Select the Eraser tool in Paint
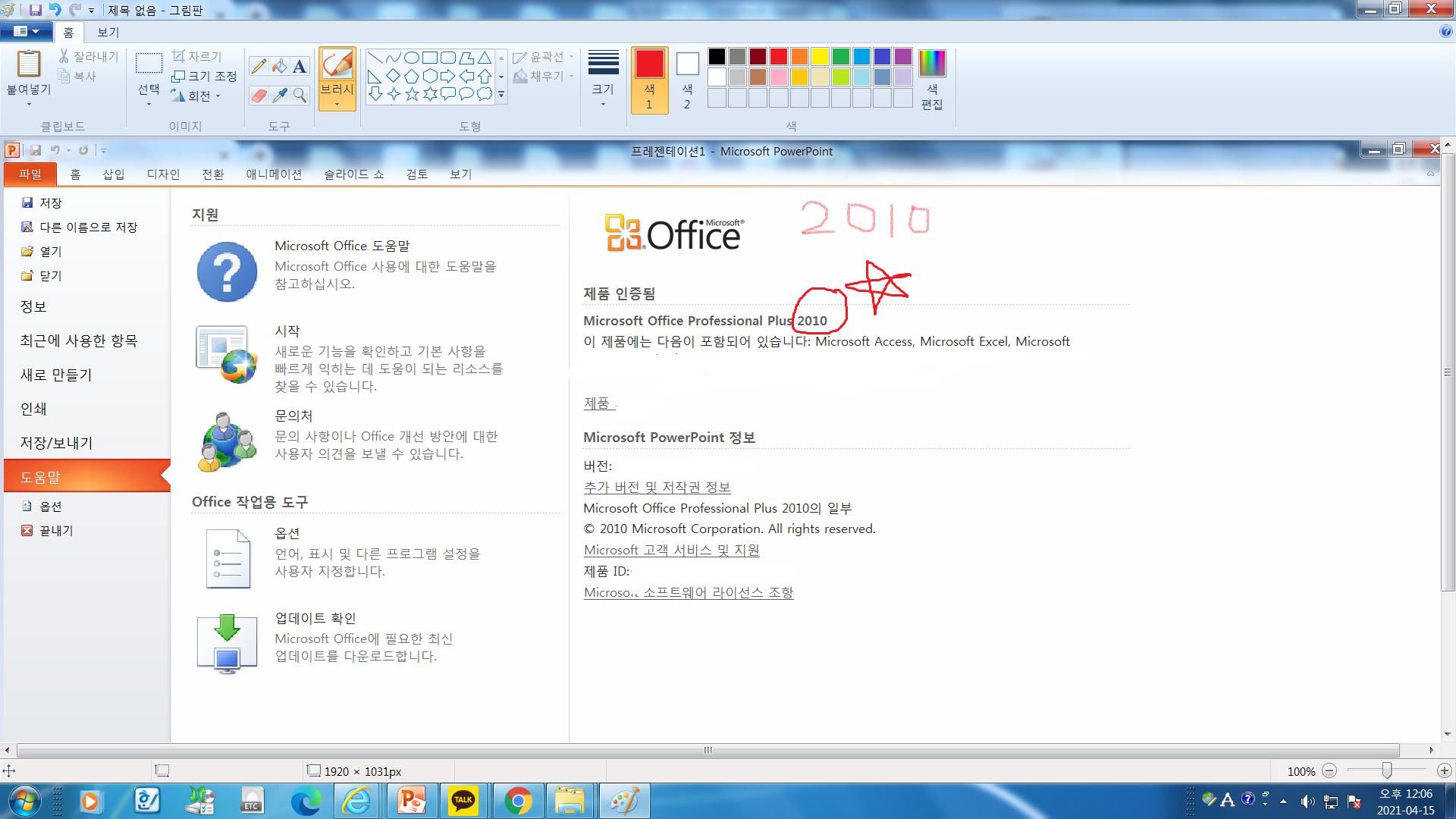Image resolution: width=1456 pixels, height=819 pixels. coord(259,96)
